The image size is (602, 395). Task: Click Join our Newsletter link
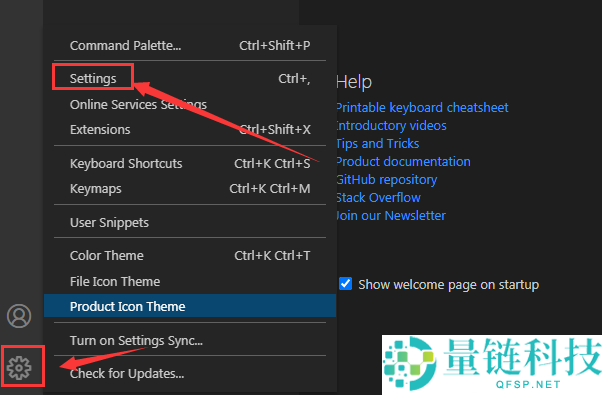point(391,216)
